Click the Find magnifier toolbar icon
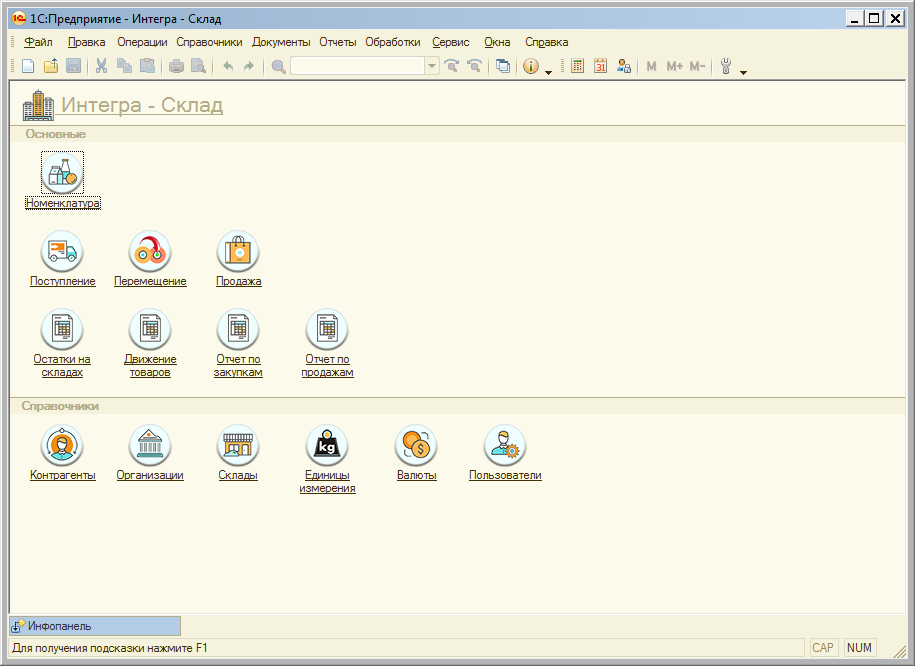The width and height of the screenshot is (915, 666). click(x=278, y=67)
